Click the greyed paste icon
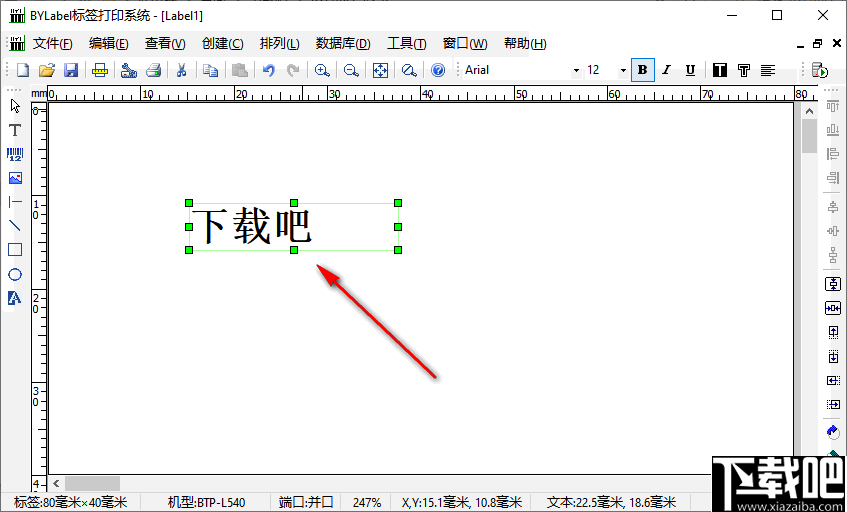Viewport: 847px width, 512px height. click(239, 70)
